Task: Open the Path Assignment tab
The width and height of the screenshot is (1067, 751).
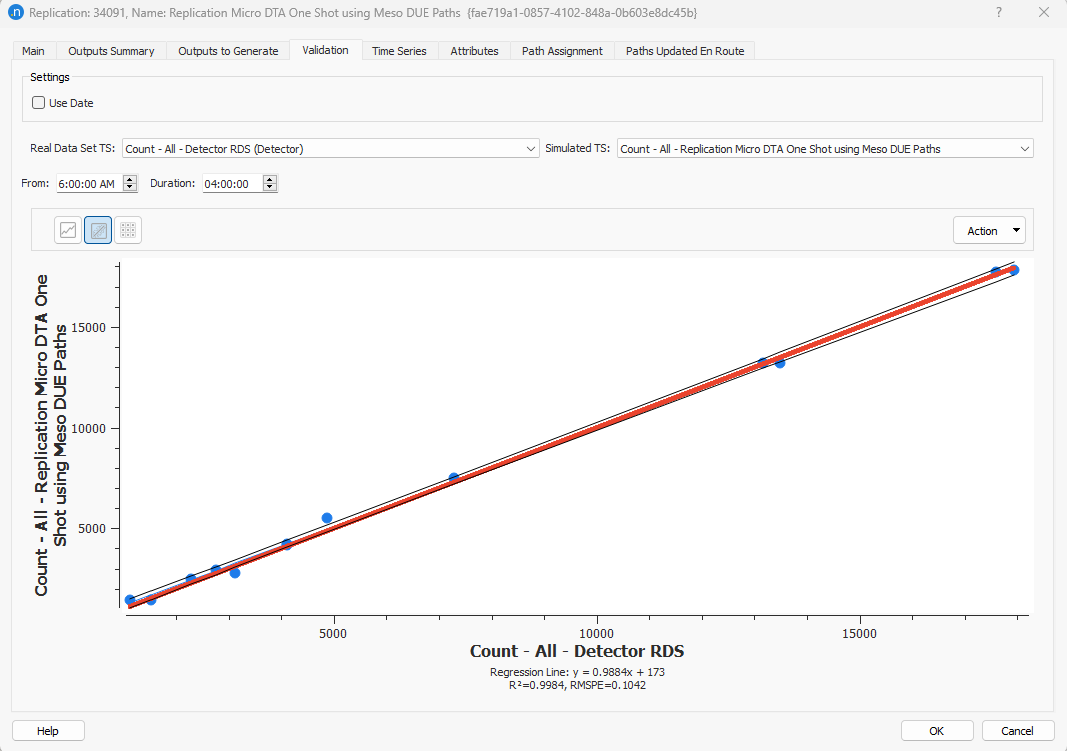Action: [561, 50]
